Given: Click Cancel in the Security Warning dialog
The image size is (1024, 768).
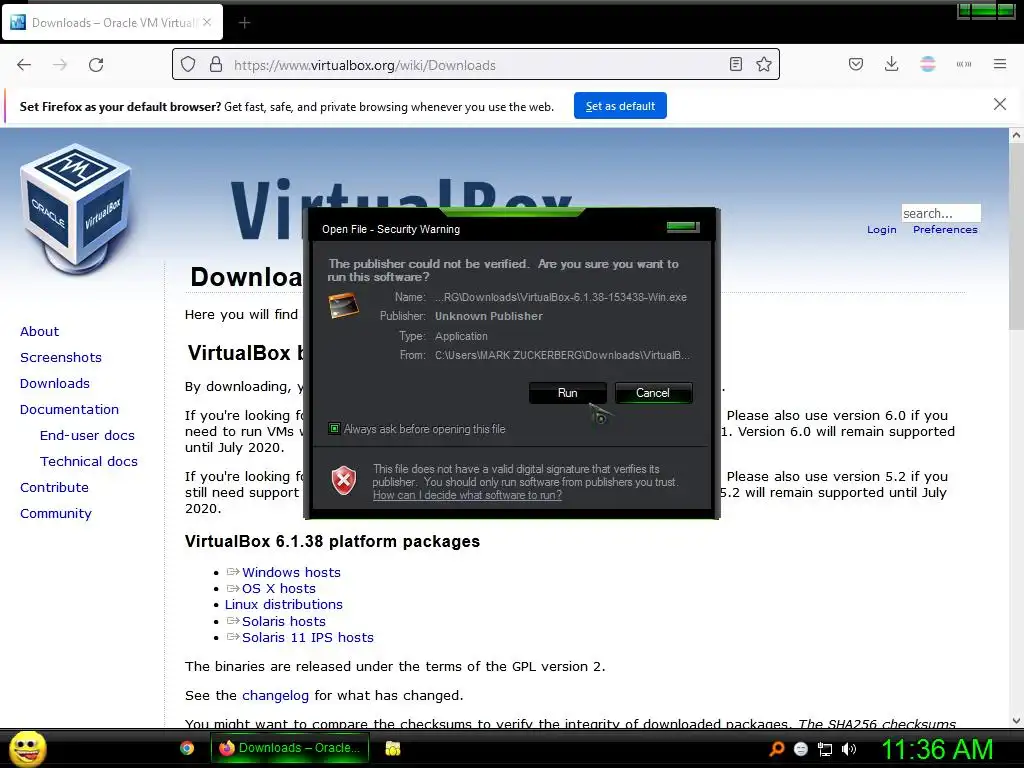Looking at the screenshot, I should (653, 392).
